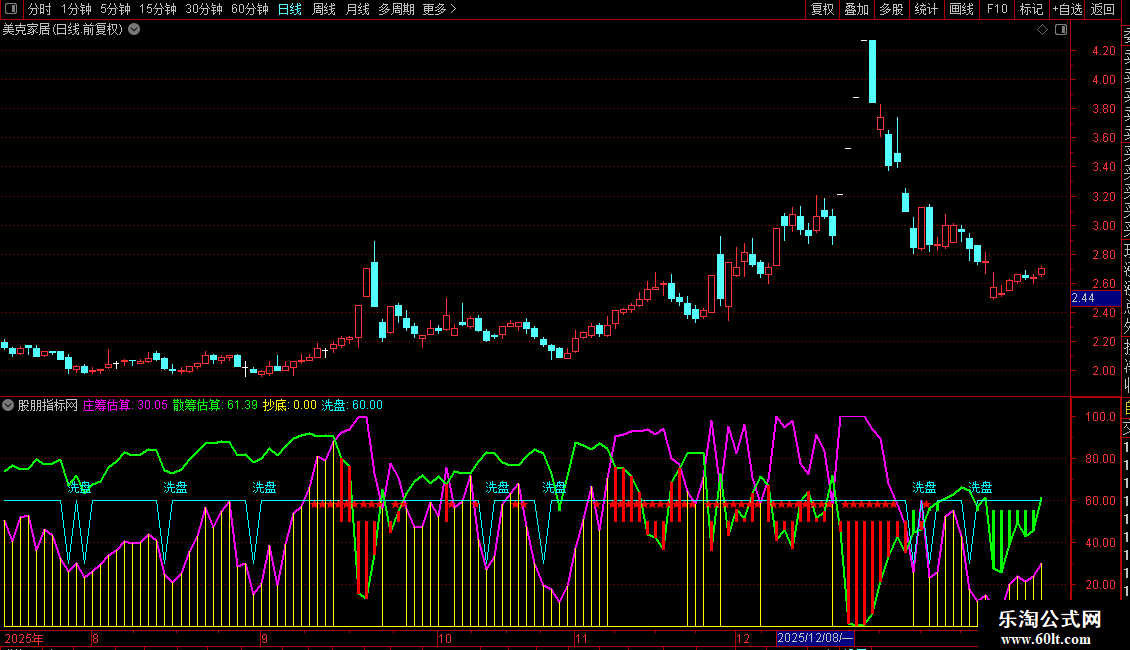Image resolution: width=1130 pixels, height=650 pixels.
Task: Select the 15分钟 period tab
Action: coord(158,9)
